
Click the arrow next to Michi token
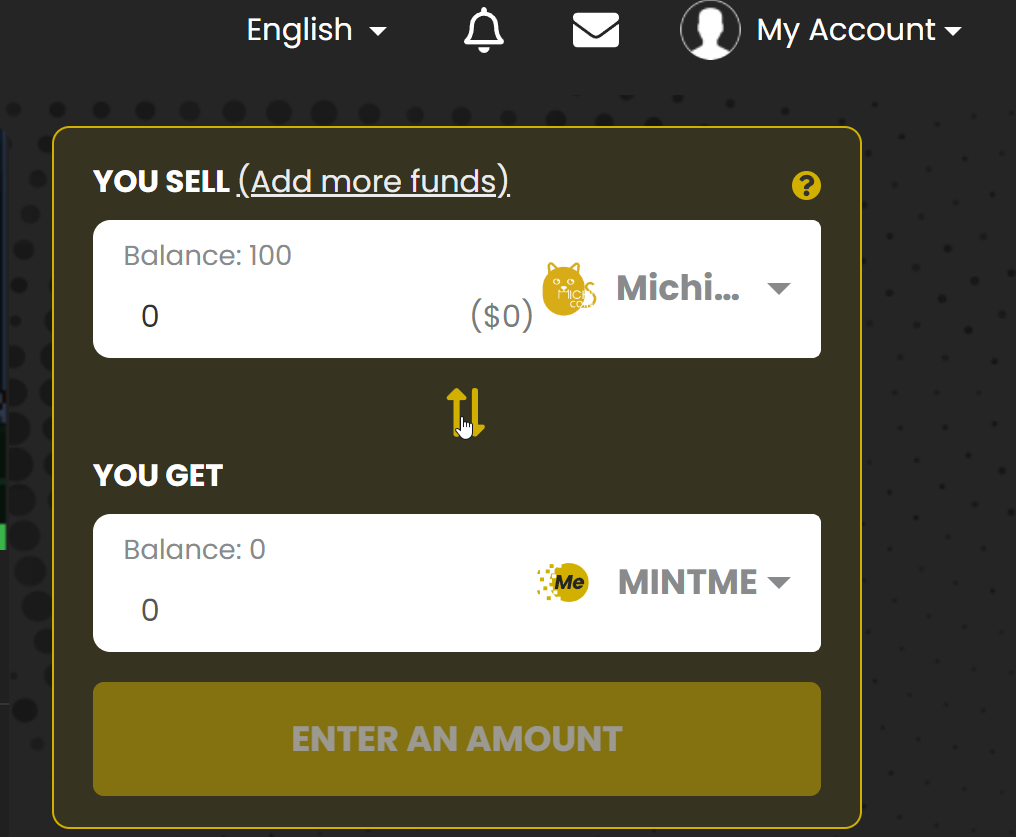click(x=778, y=289)
